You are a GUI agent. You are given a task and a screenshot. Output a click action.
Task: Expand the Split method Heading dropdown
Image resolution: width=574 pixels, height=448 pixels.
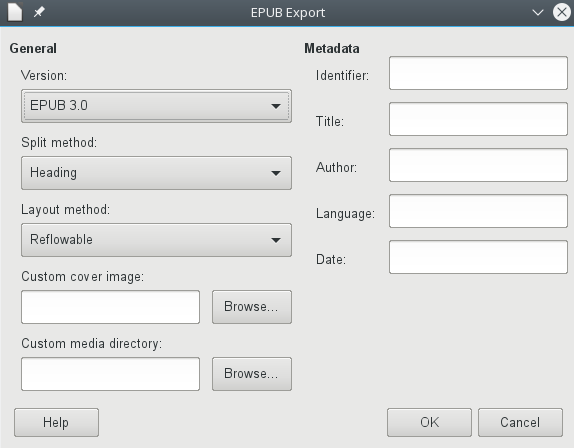pos(156,173)
